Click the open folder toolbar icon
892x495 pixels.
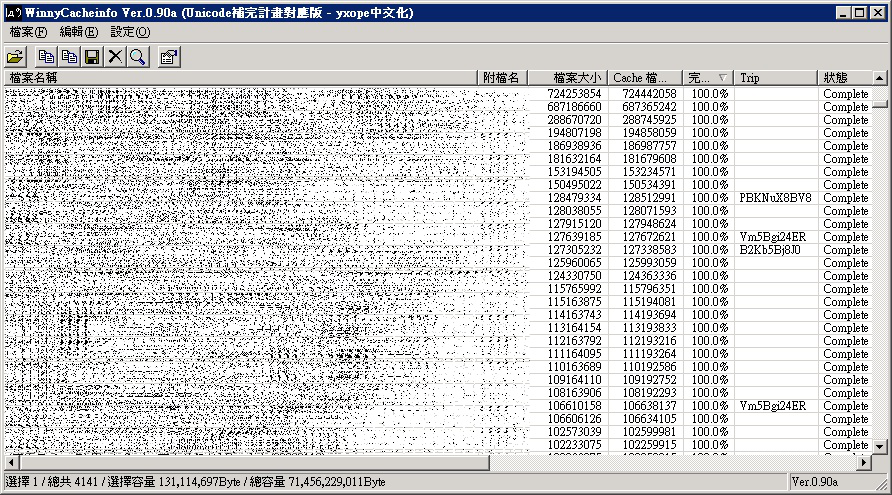click(15, 57)
